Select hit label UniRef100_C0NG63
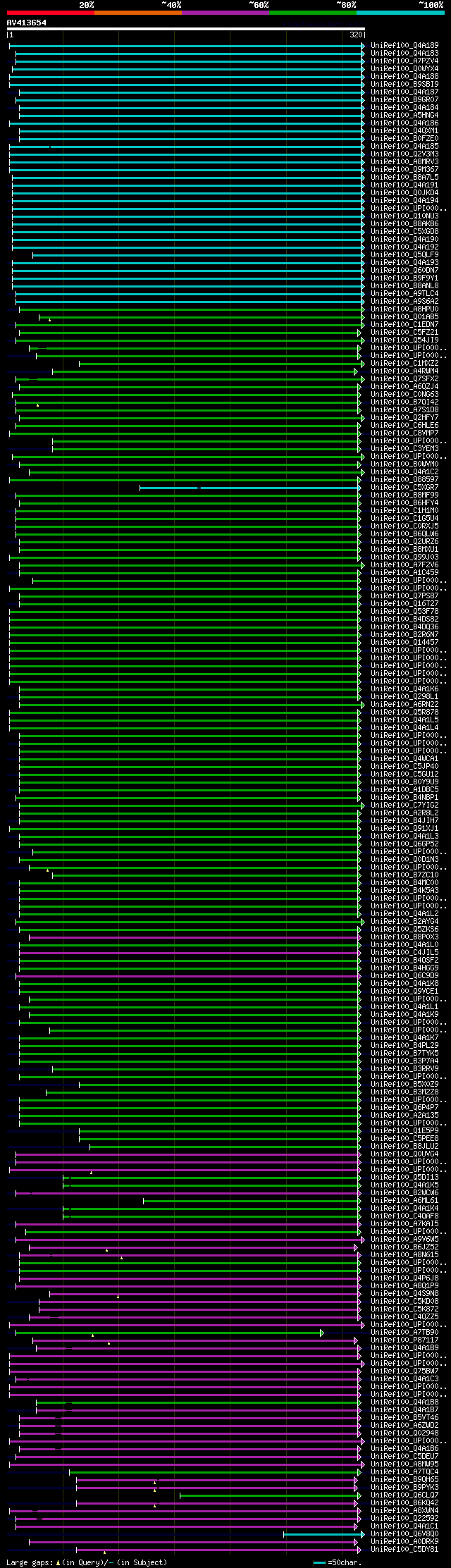This screenshot has width=451, height=1568. click(x=404, y=395)
